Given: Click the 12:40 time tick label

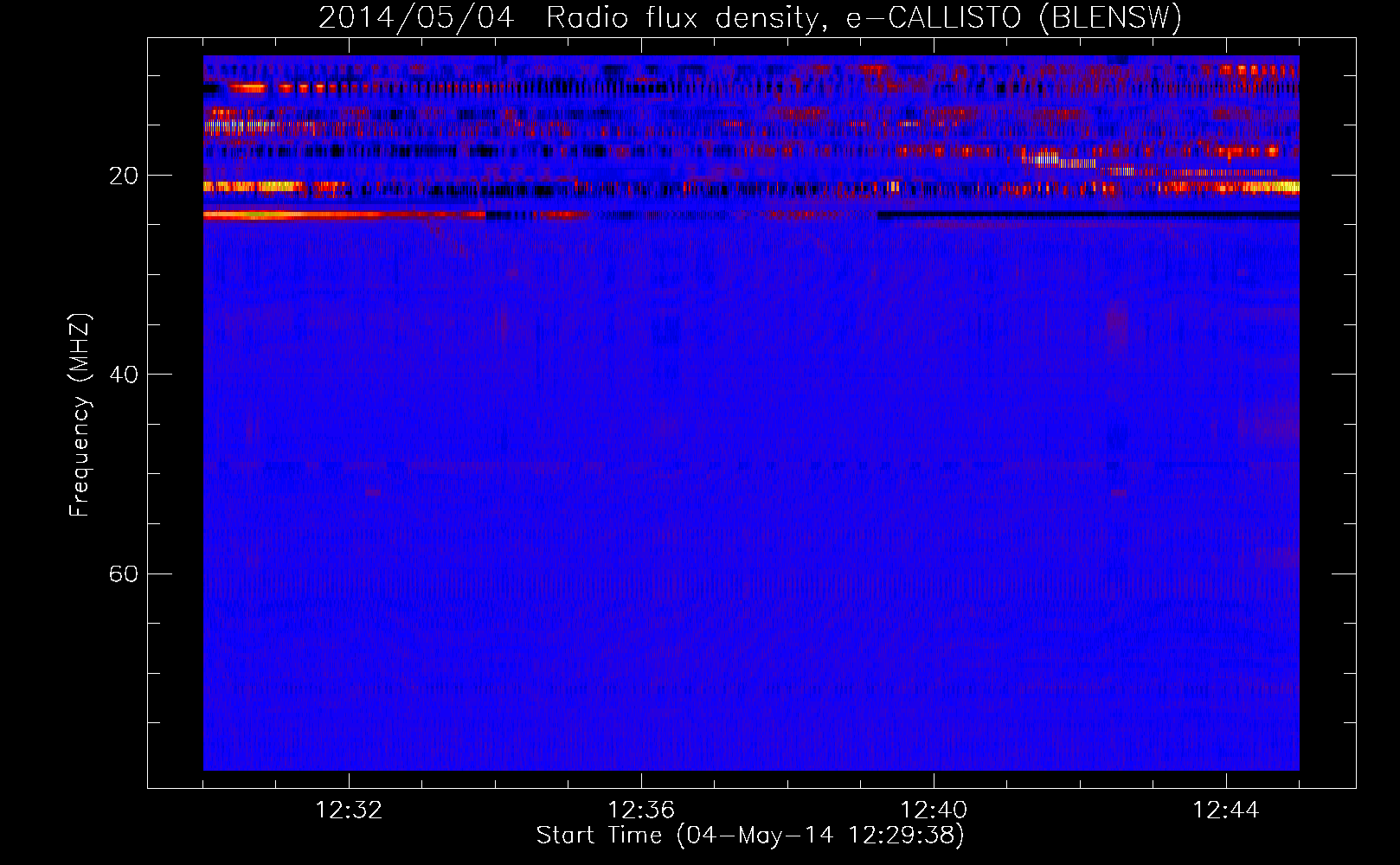Looking at the screenshot, I should 934,811.
